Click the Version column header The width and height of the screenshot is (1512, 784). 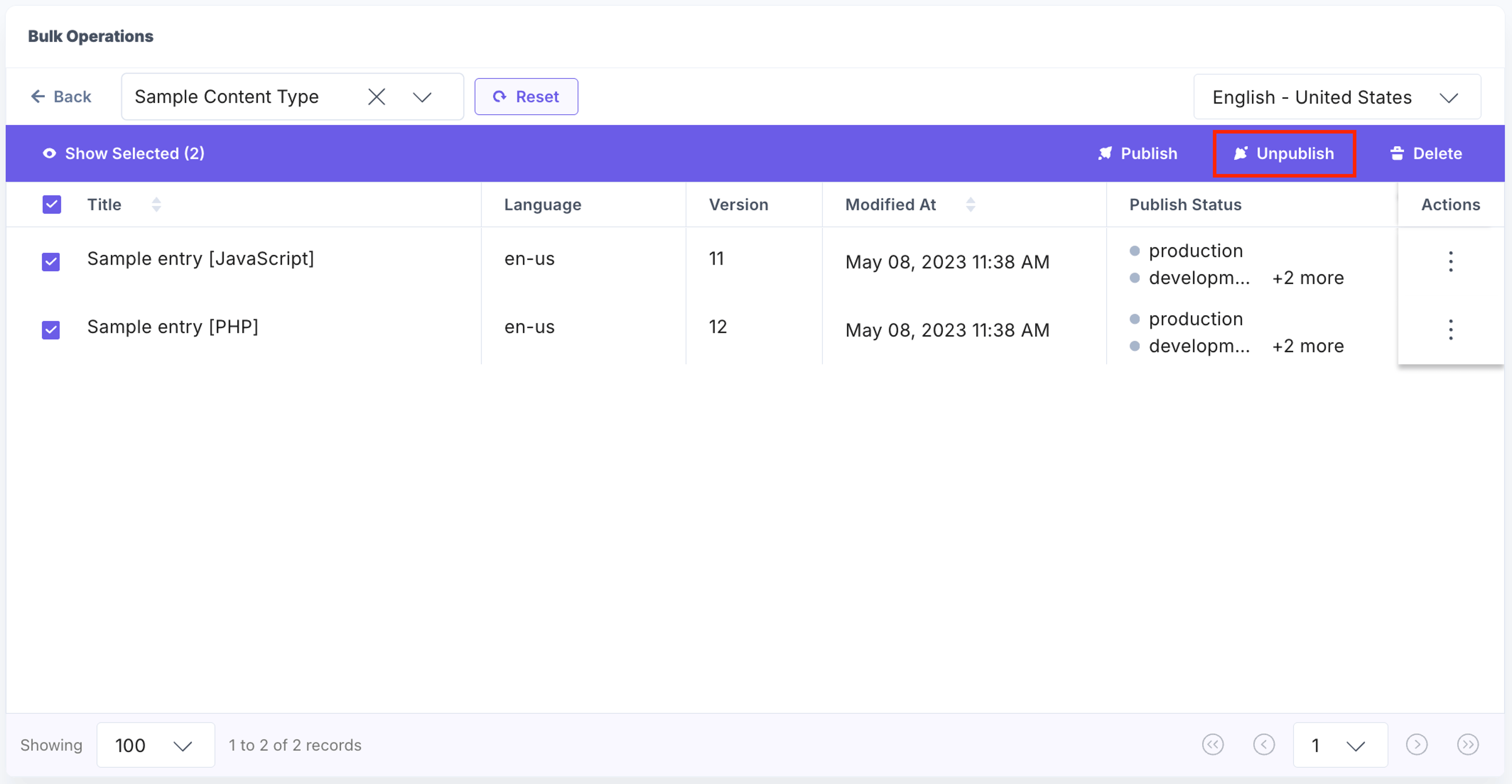point(738,204)
